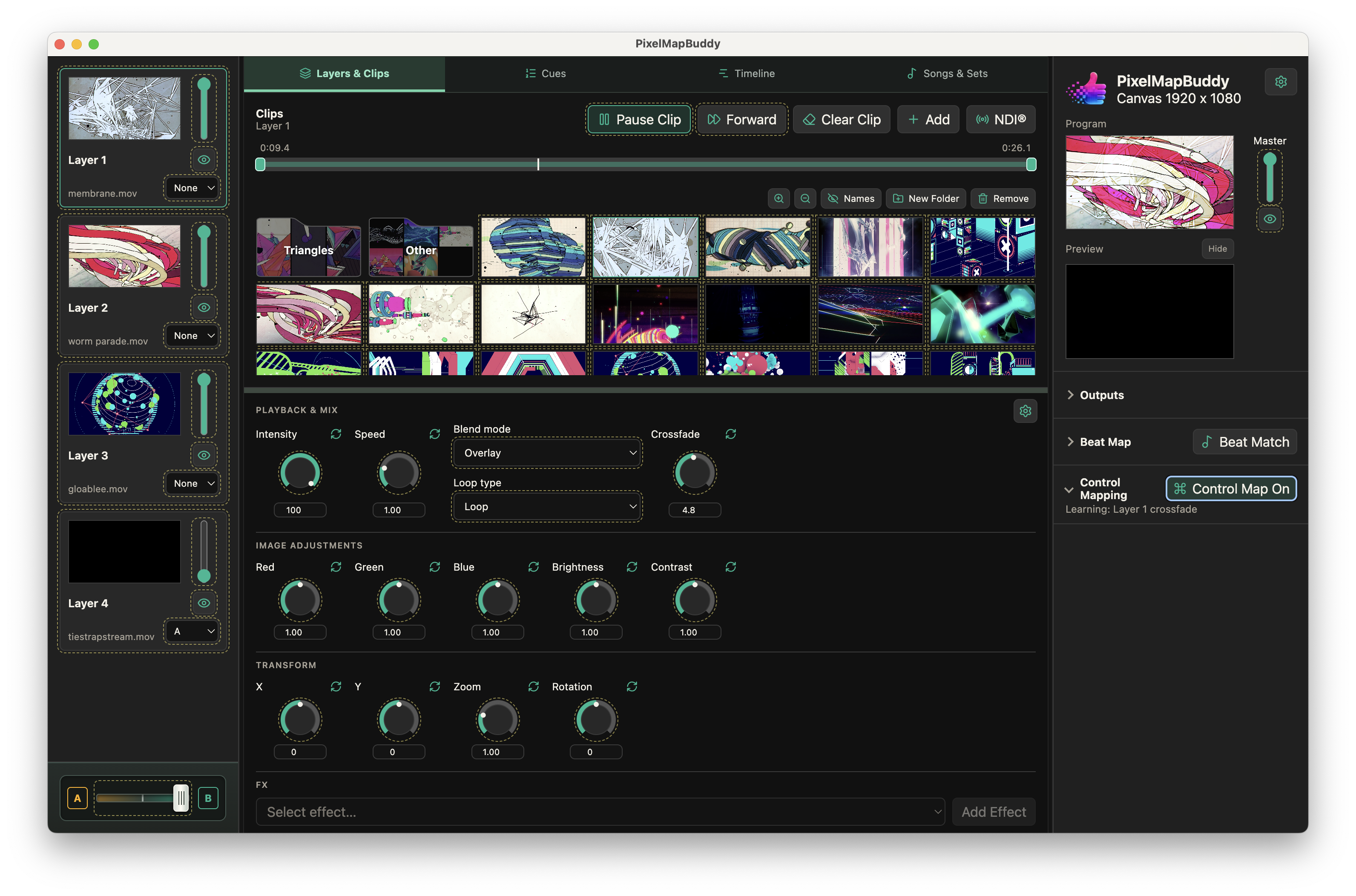Click the zoom out clips magnifier icon
The width and height of the screenshot is (1356, 896).
[804, 198]
